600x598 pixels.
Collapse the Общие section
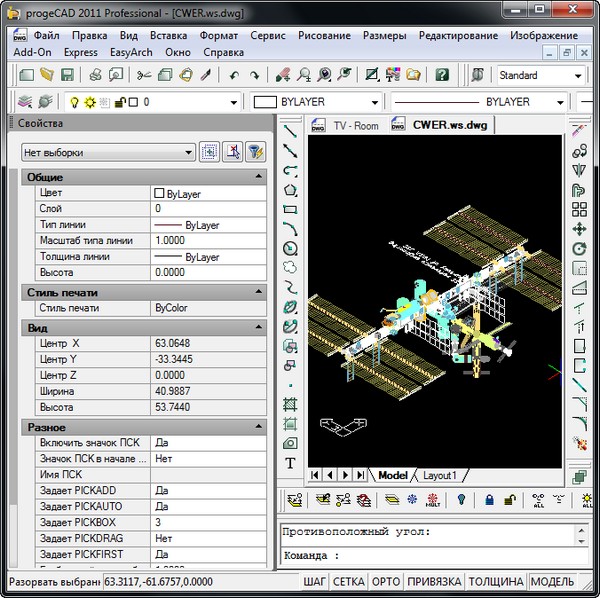[259, 176]
